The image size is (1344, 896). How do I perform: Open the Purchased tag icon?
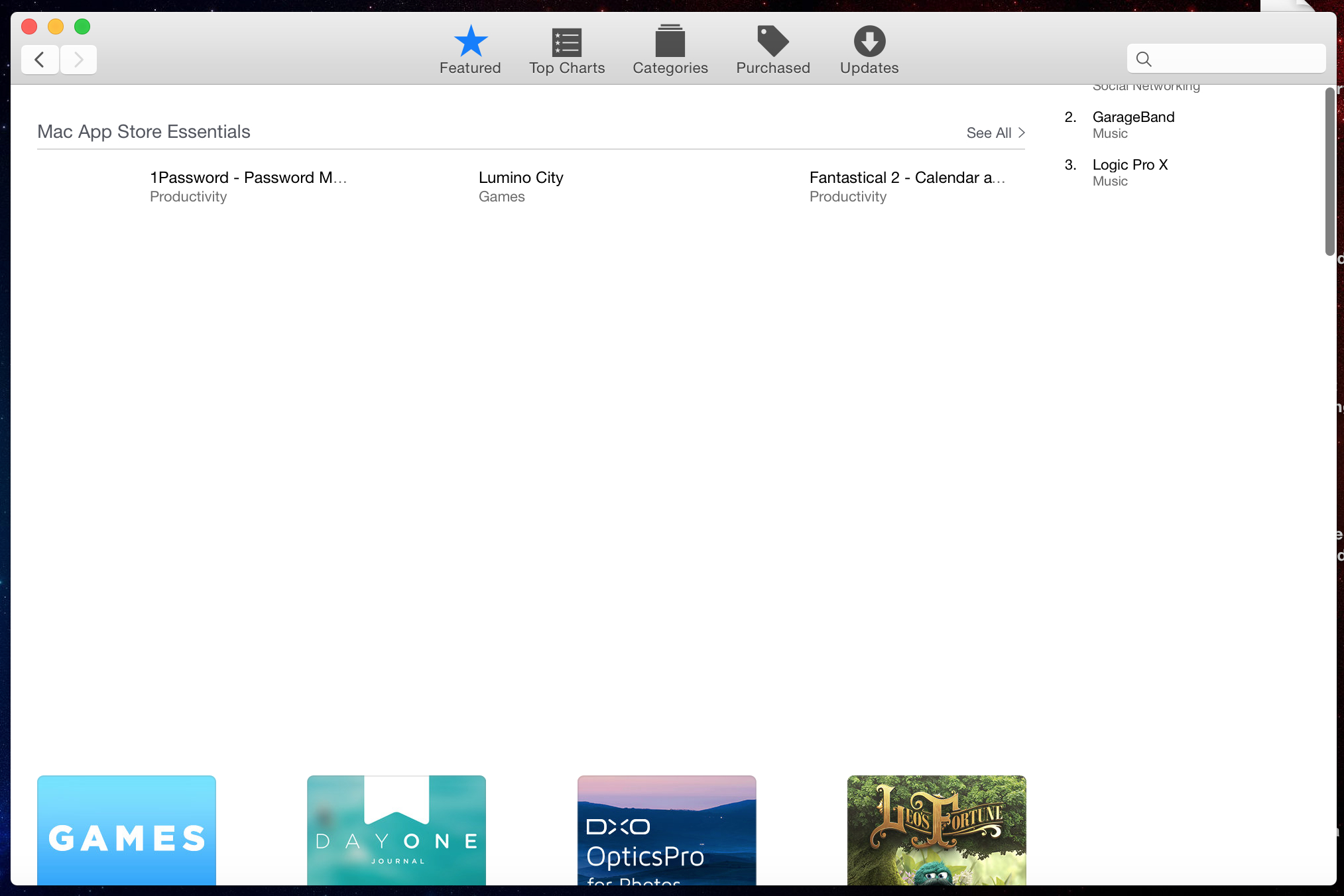pyautogui.click(x=772, y=42)
